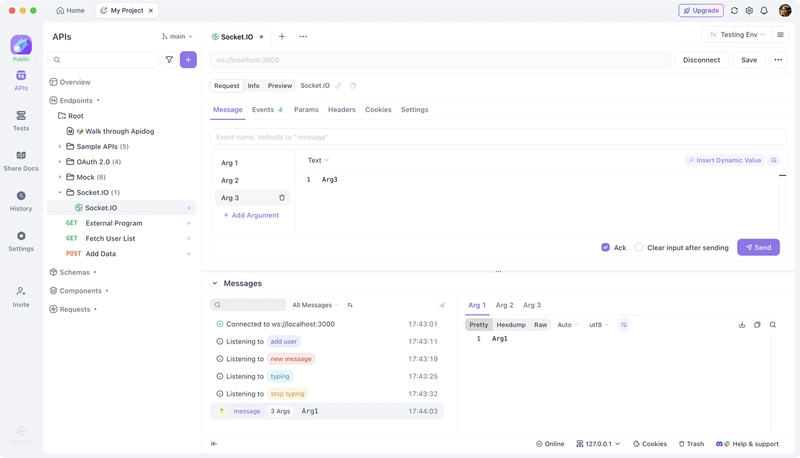Click Add Argument link

(251, 215)
